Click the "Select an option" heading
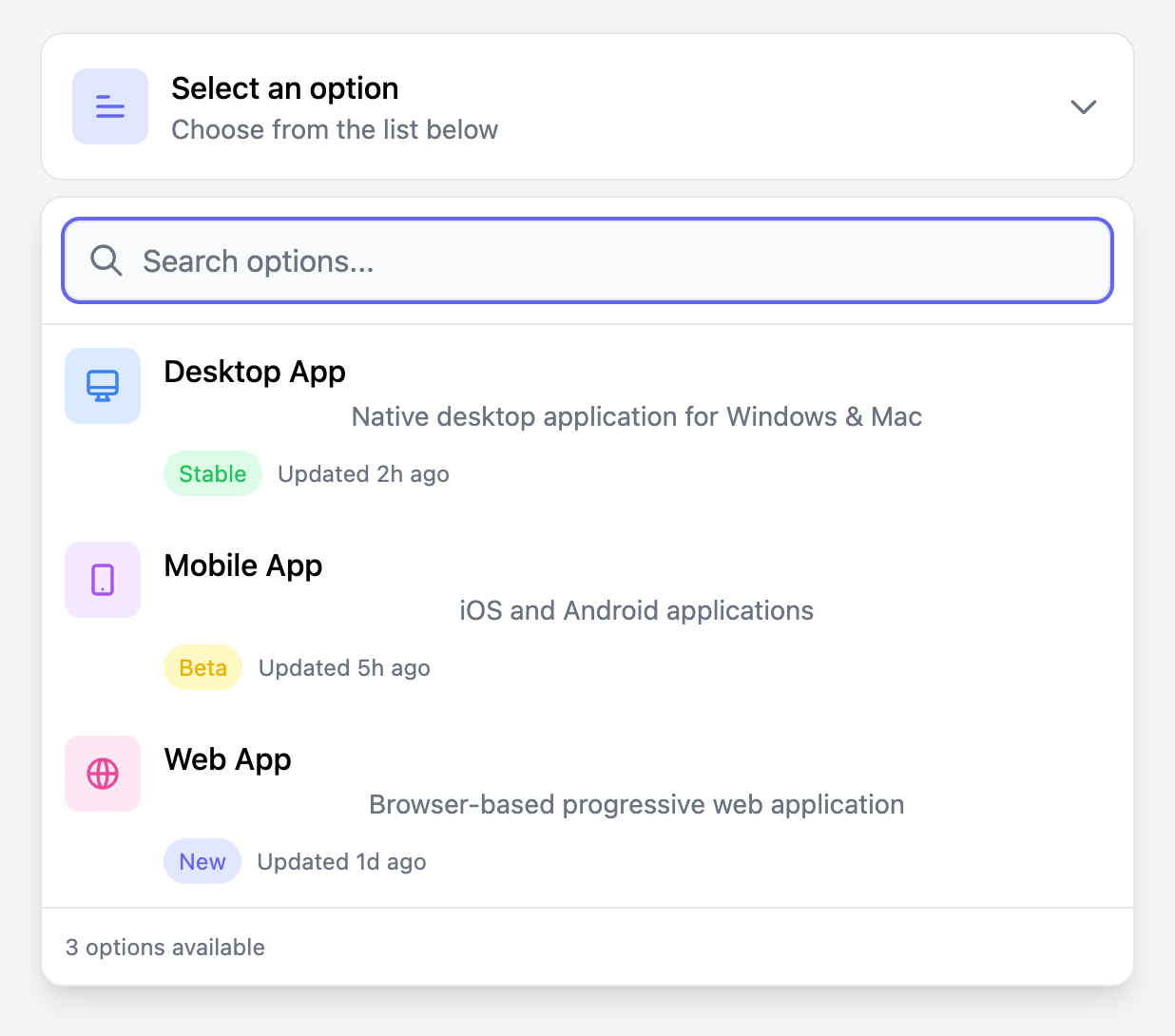The width and height of the screenshot is (1175, 1036). point(285,88)
